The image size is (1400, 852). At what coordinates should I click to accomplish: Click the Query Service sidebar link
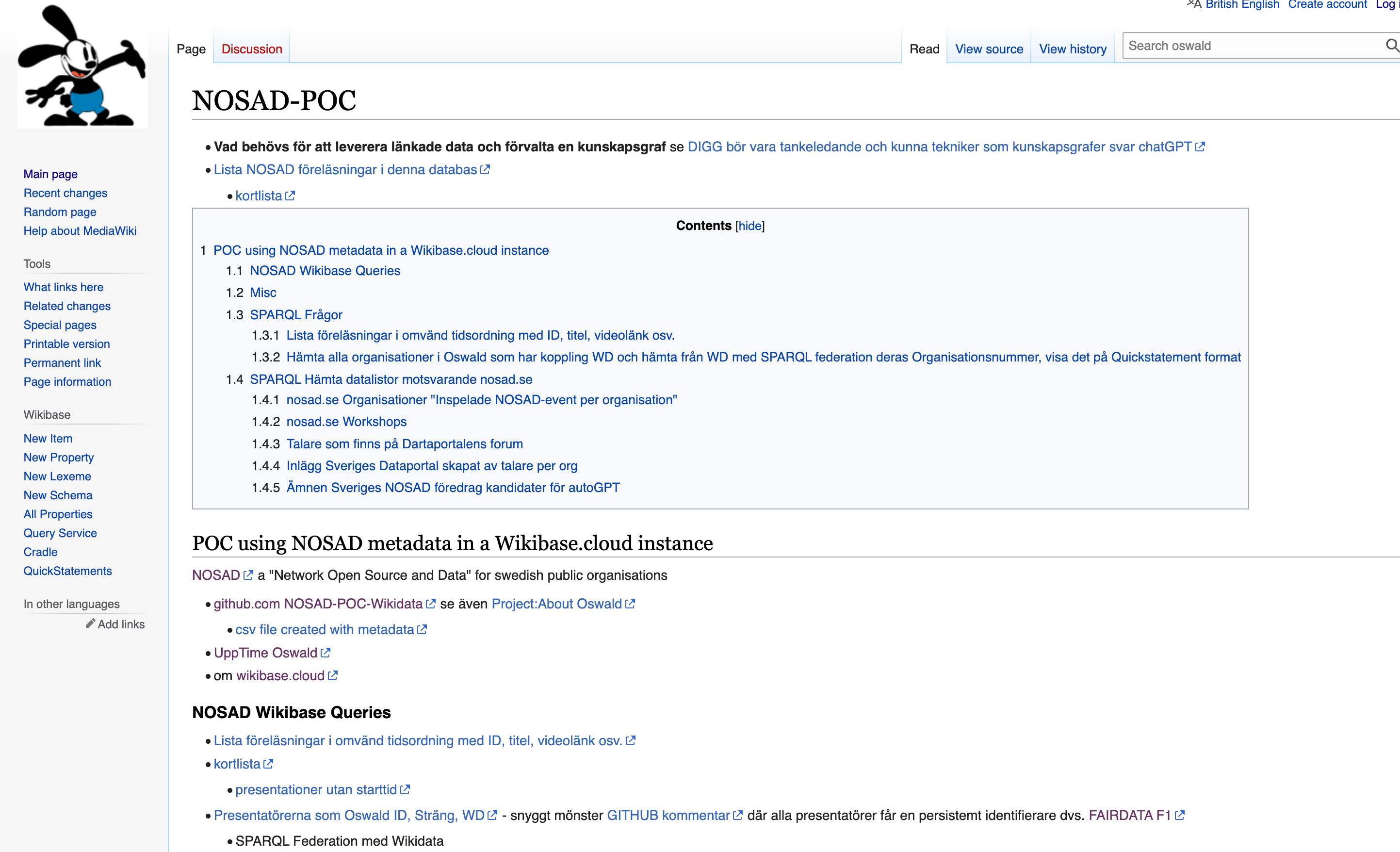(x=60, y=533)
